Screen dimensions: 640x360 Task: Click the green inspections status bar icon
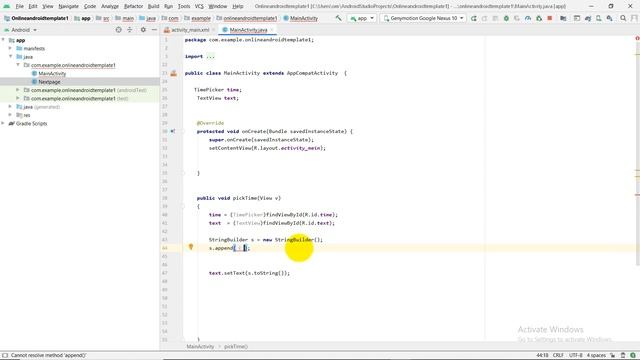[633, 356]
